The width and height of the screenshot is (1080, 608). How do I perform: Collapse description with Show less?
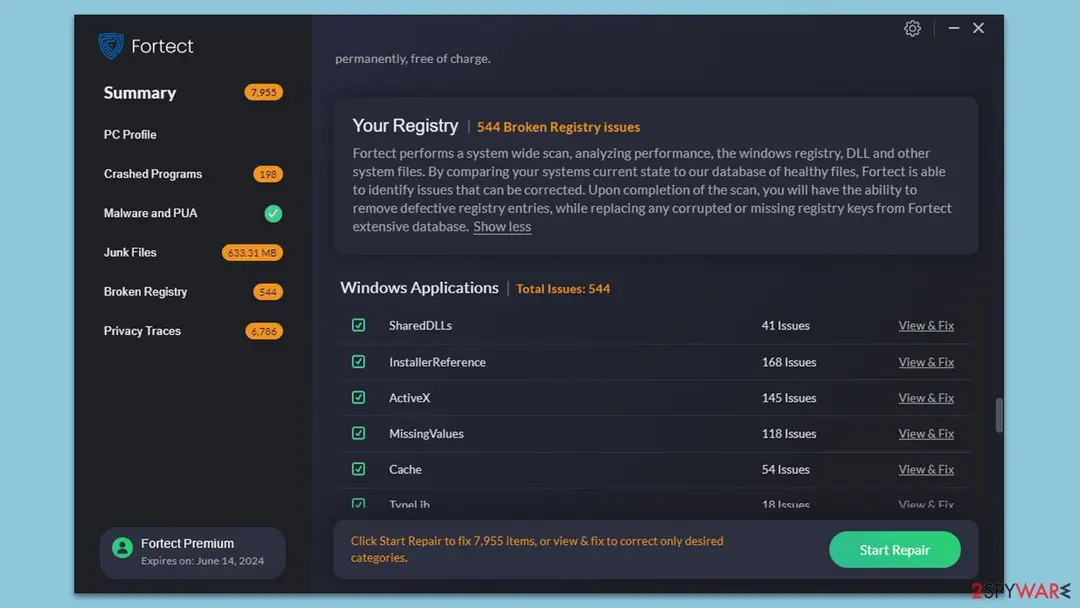(x=502, y=227)
